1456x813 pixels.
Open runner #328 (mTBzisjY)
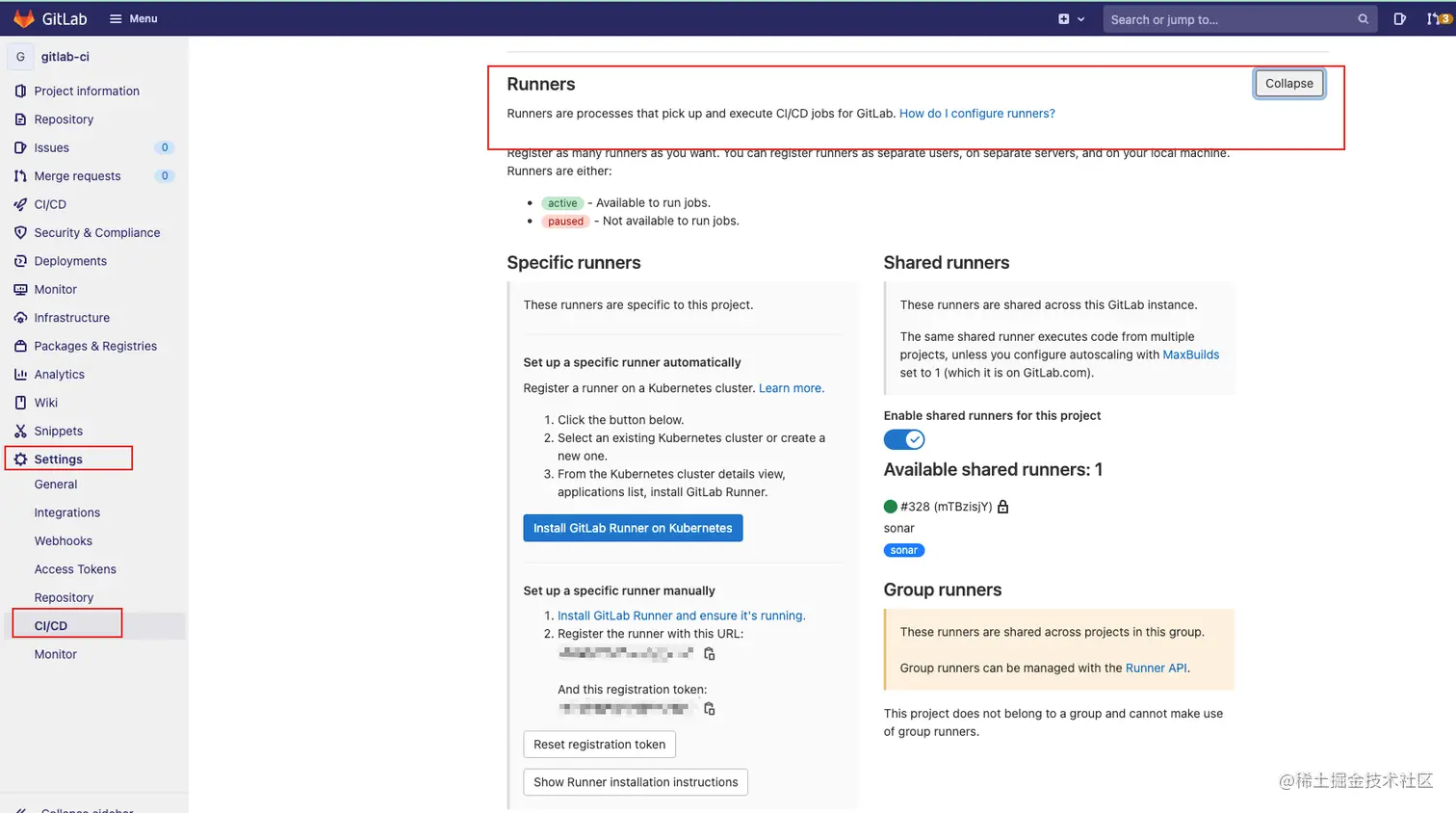click(946, 507)
